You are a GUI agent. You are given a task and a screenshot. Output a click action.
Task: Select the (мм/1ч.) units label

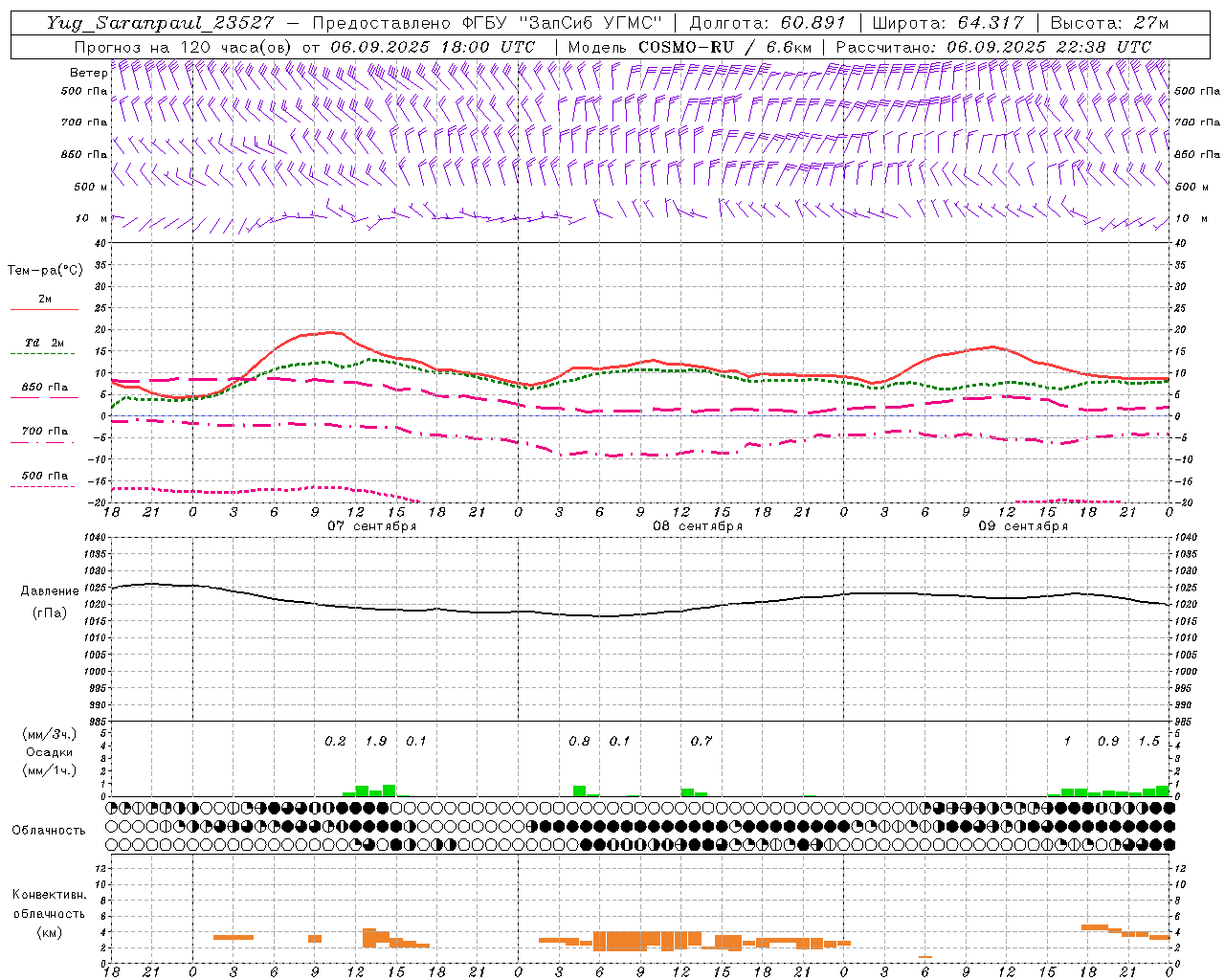[x=49, y=770]
